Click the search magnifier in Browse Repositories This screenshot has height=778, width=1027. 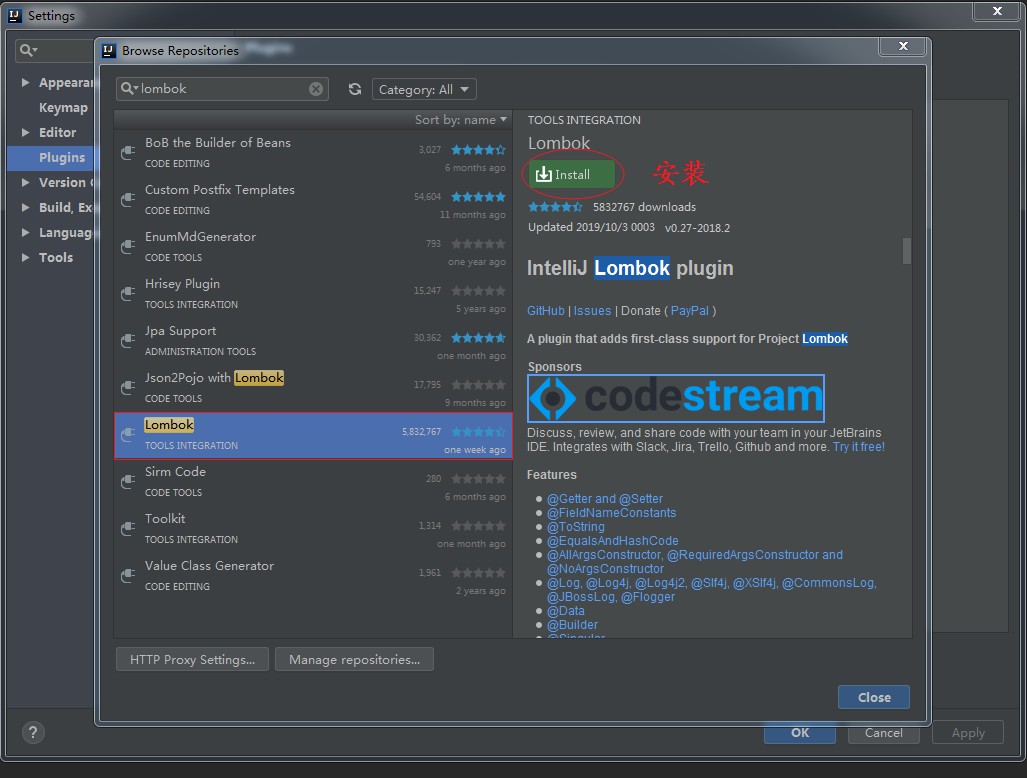point(129,88)
